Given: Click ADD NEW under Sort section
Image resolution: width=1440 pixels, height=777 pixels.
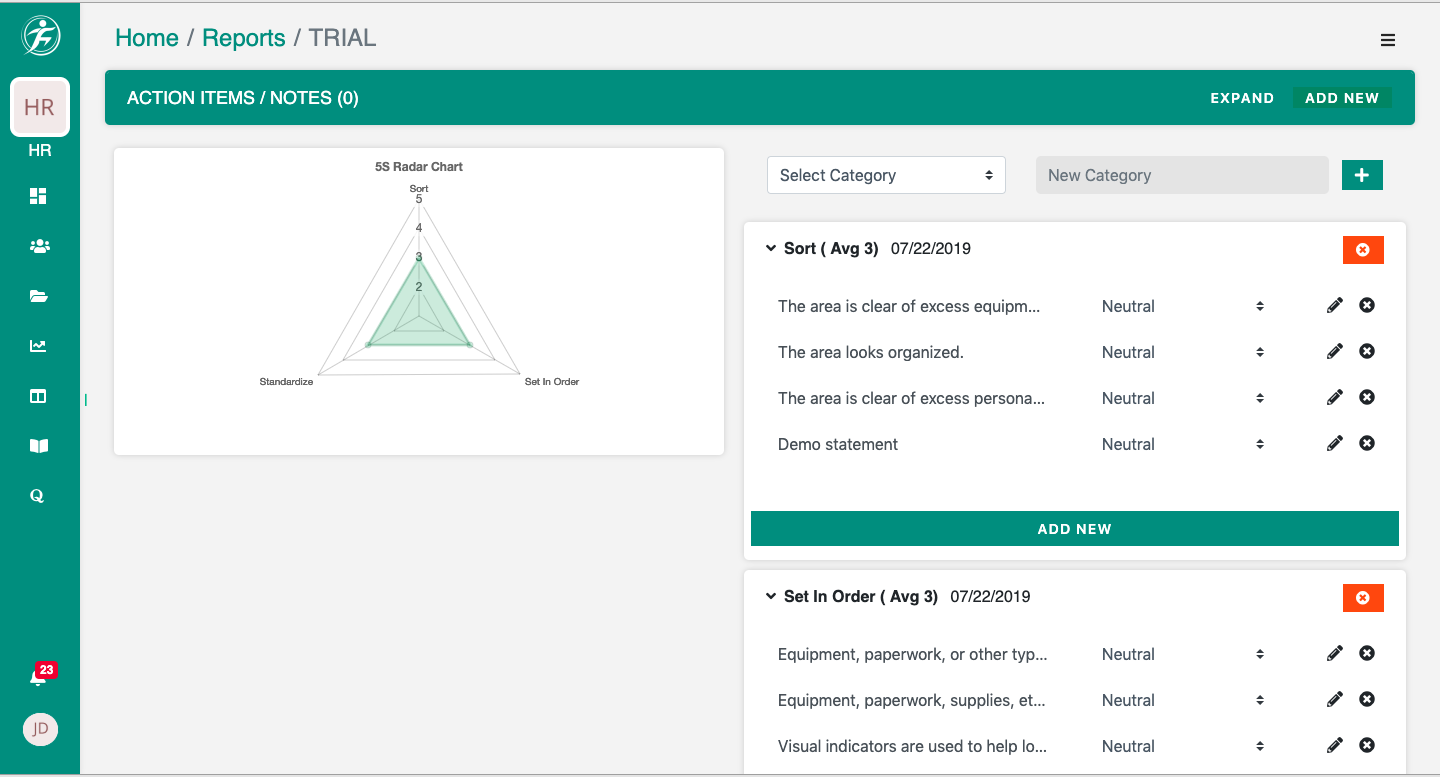Looking at the screenshot, I should [x=1074, y=529].
